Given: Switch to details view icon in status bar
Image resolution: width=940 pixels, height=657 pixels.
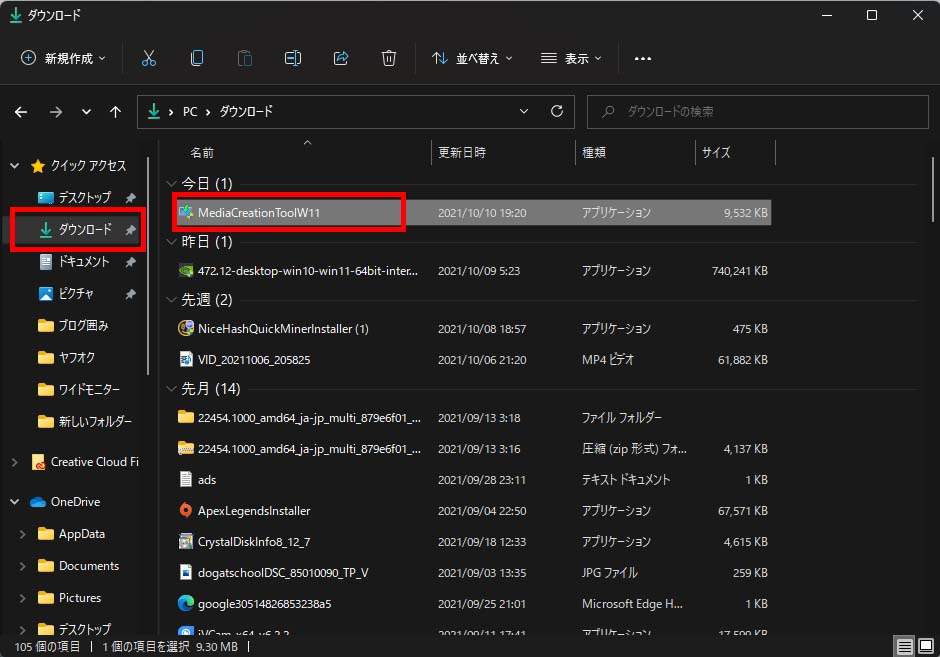Looking at the screenshot, I should point(905,646).
